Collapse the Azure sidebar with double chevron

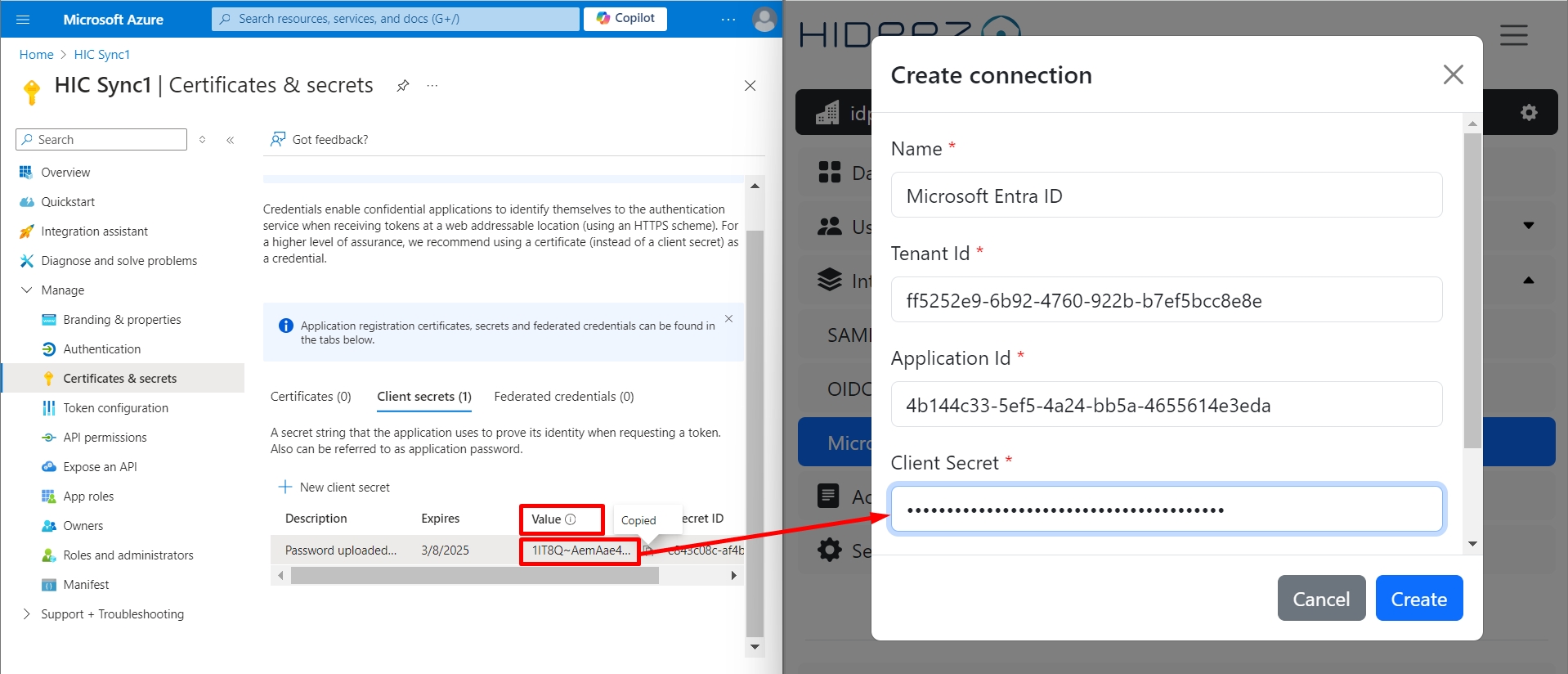point(231,140)
